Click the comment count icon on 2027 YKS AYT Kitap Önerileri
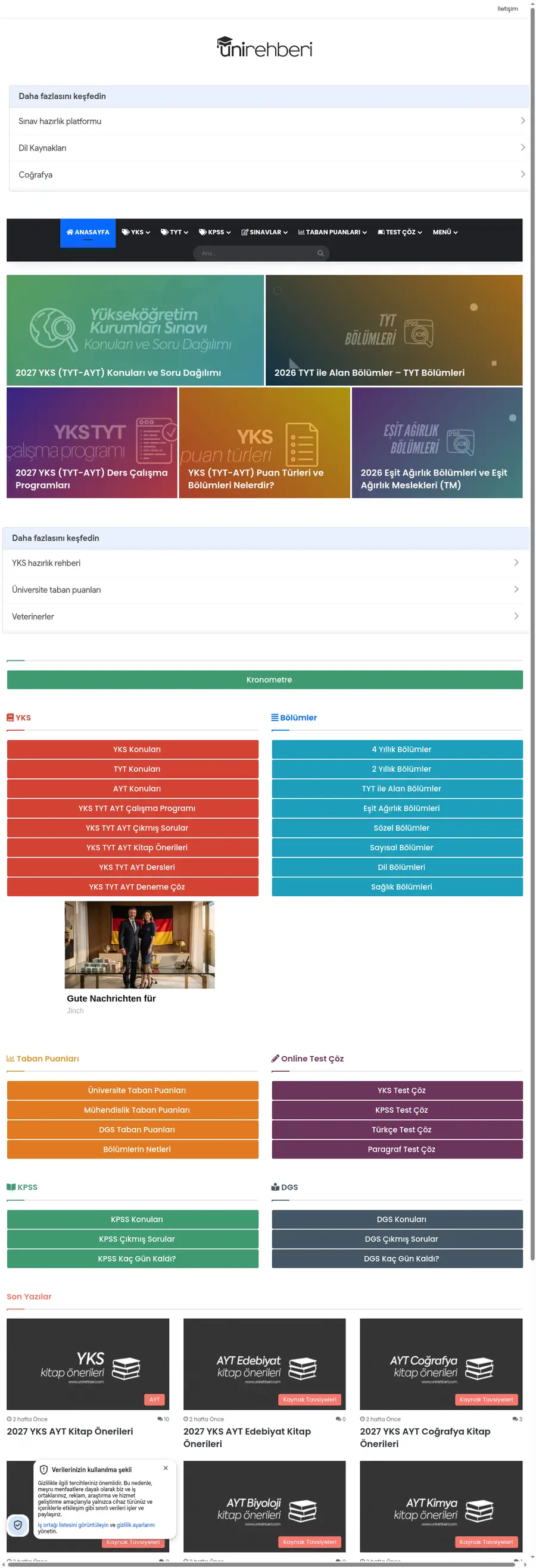 click(x=160, y=1419)
